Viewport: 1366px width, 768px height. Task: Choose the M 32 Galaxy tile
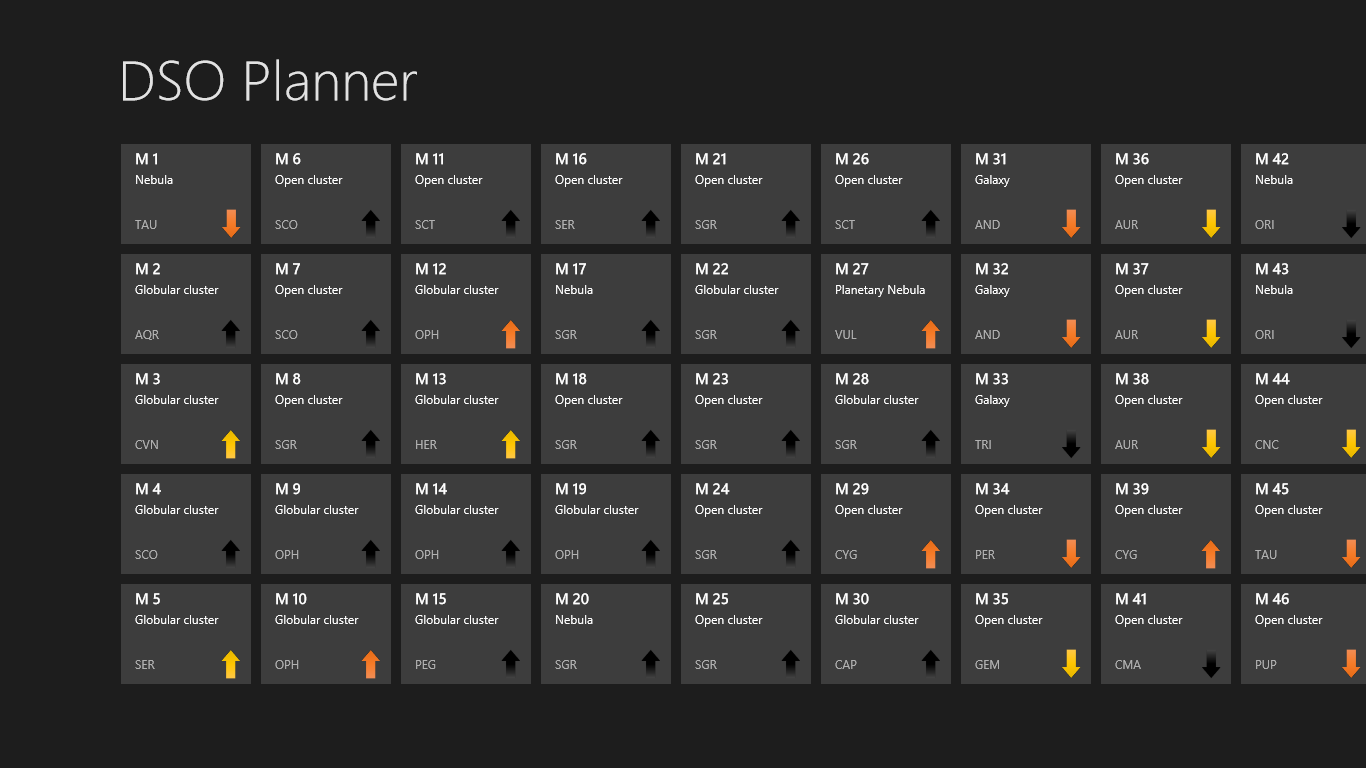tap(1025, 303)
